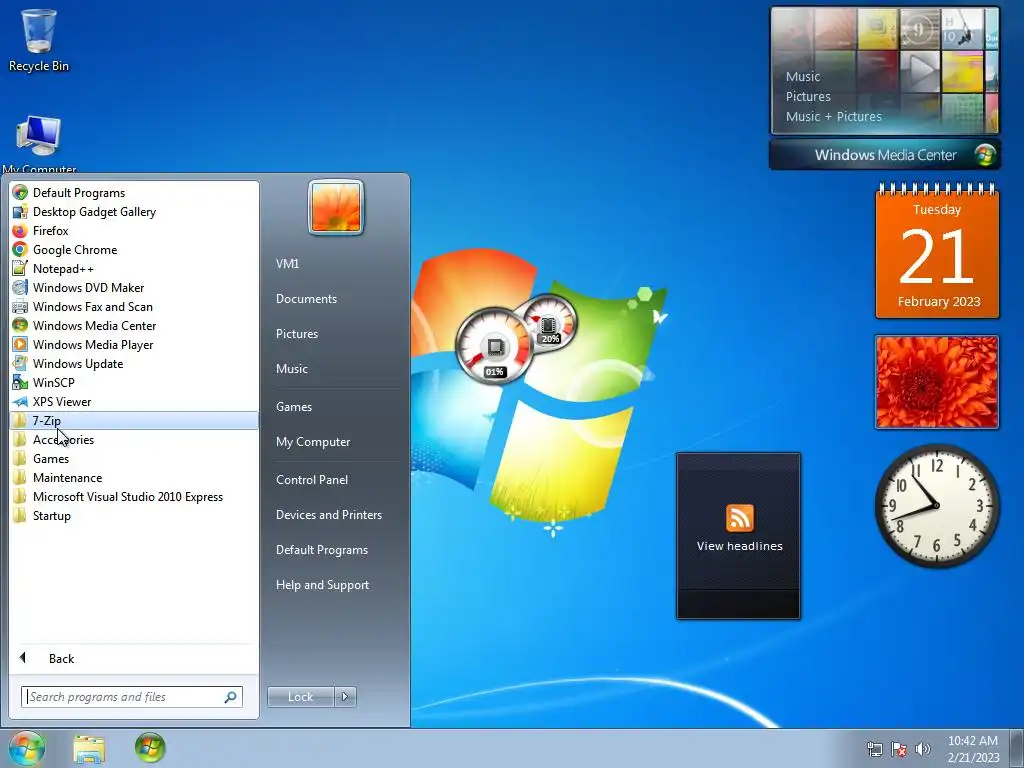1024x768 pixels.
Task: Click the Windows Media Player icon
Action: [20, 344]
